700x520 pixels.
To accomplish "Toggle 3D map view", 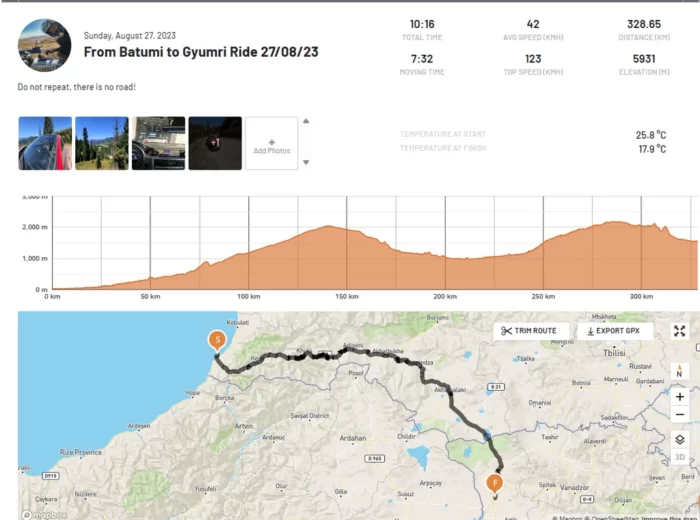I will point(680,457).
